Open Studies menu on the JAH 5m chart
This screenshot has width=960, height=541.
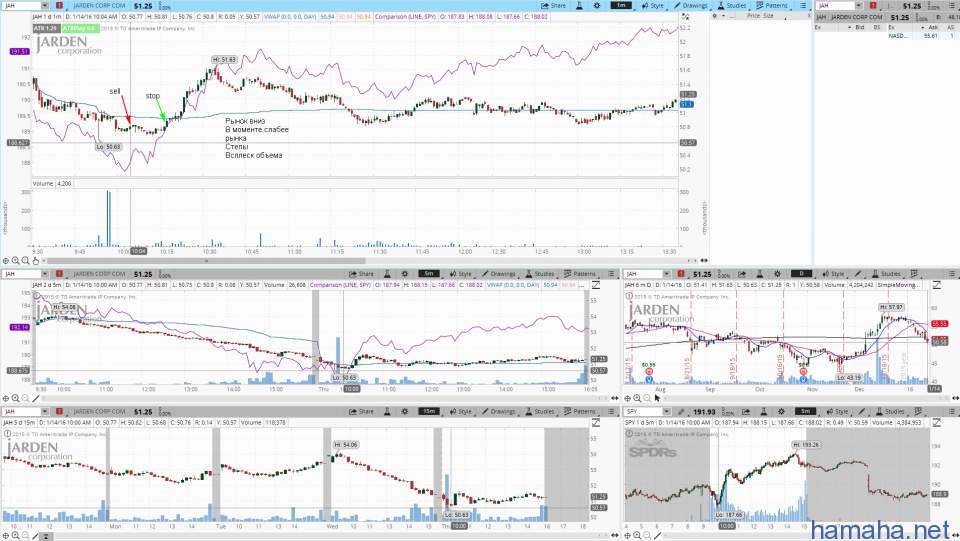(x=539, y=274)
